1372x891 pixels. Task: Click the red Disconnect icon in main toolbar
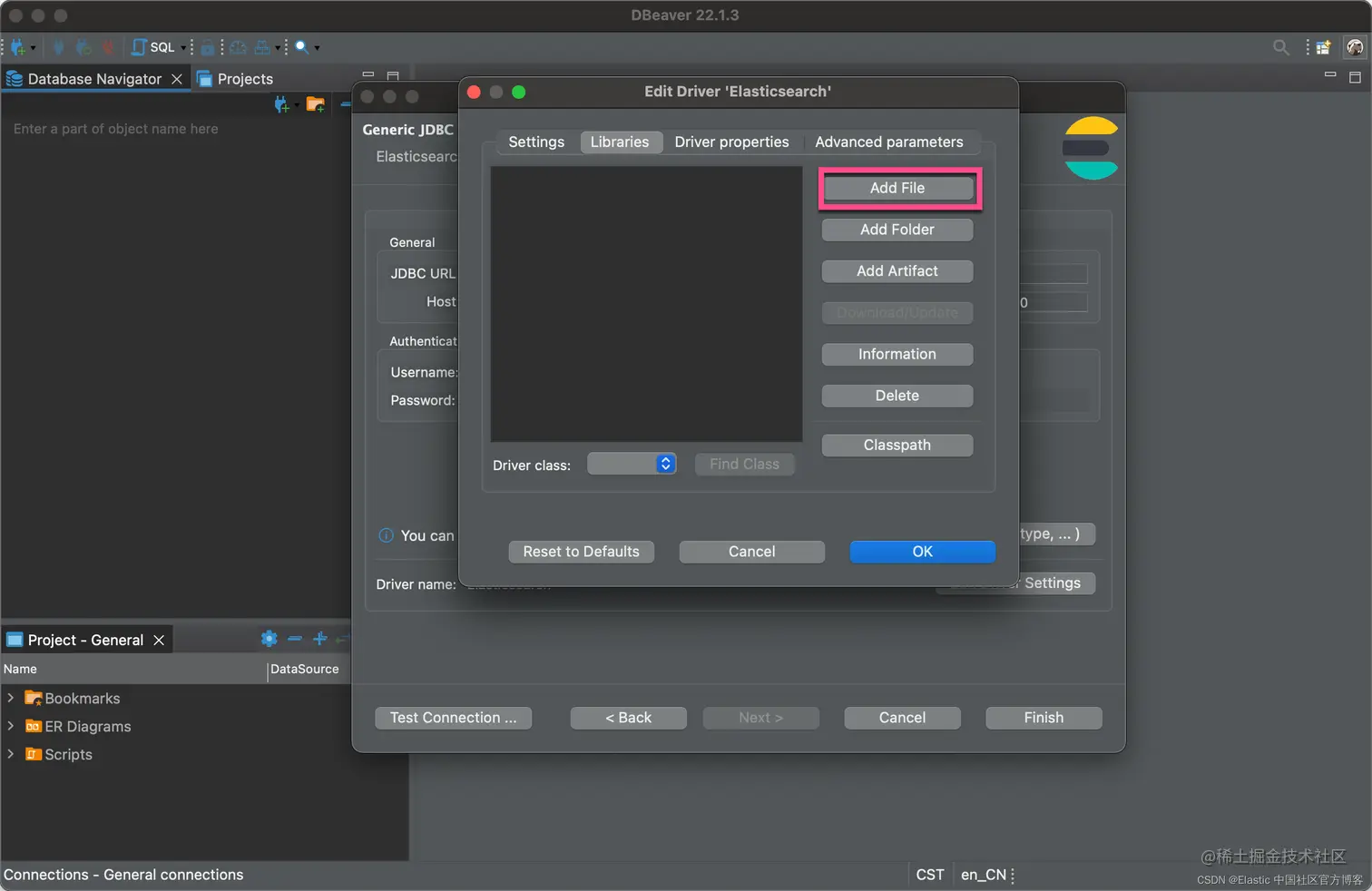108,47
